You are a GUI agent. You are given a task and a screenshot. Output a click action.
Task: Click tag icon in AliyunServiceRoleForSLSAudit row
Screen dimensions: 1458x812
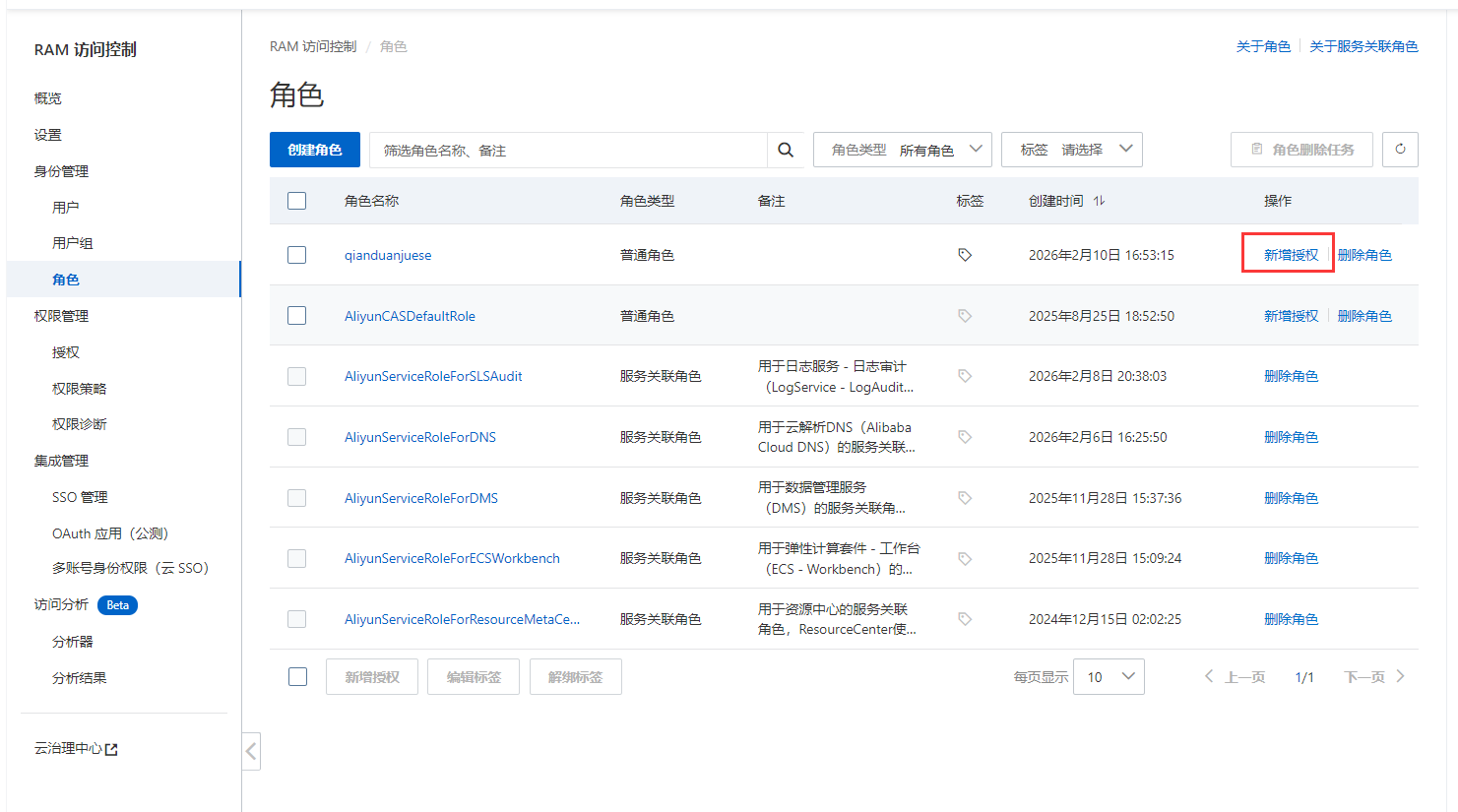click(x=965, y=376)
